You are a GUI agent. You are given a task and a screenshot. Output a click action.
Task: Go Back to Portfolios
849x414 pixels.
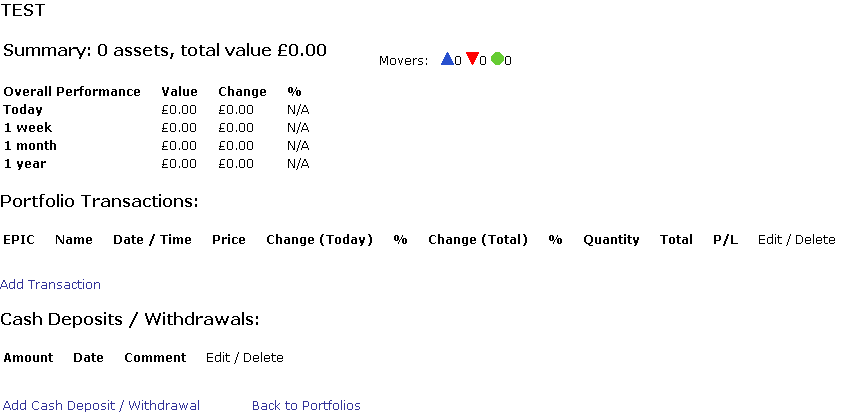point(306,406)
